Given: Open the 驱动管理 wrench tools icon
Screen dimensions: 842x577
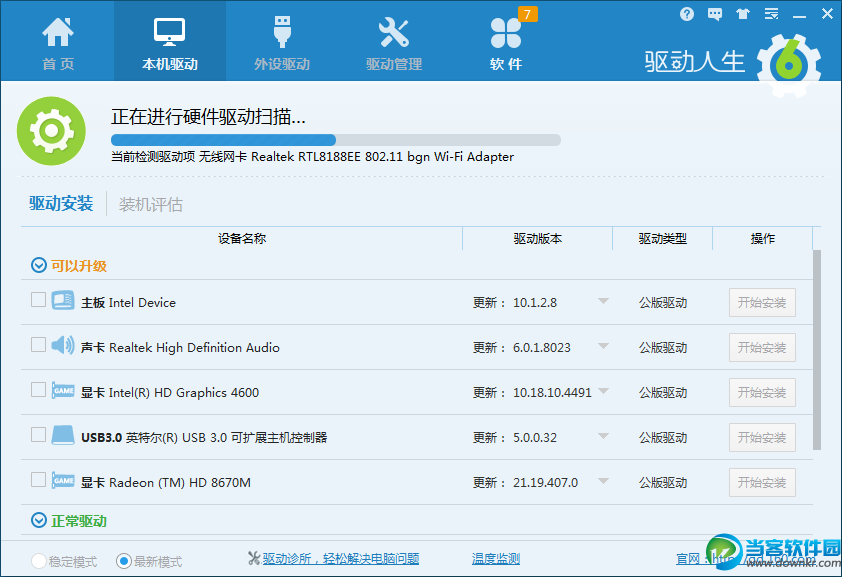Looking at the screenshot, I should (x=393, y=34).
